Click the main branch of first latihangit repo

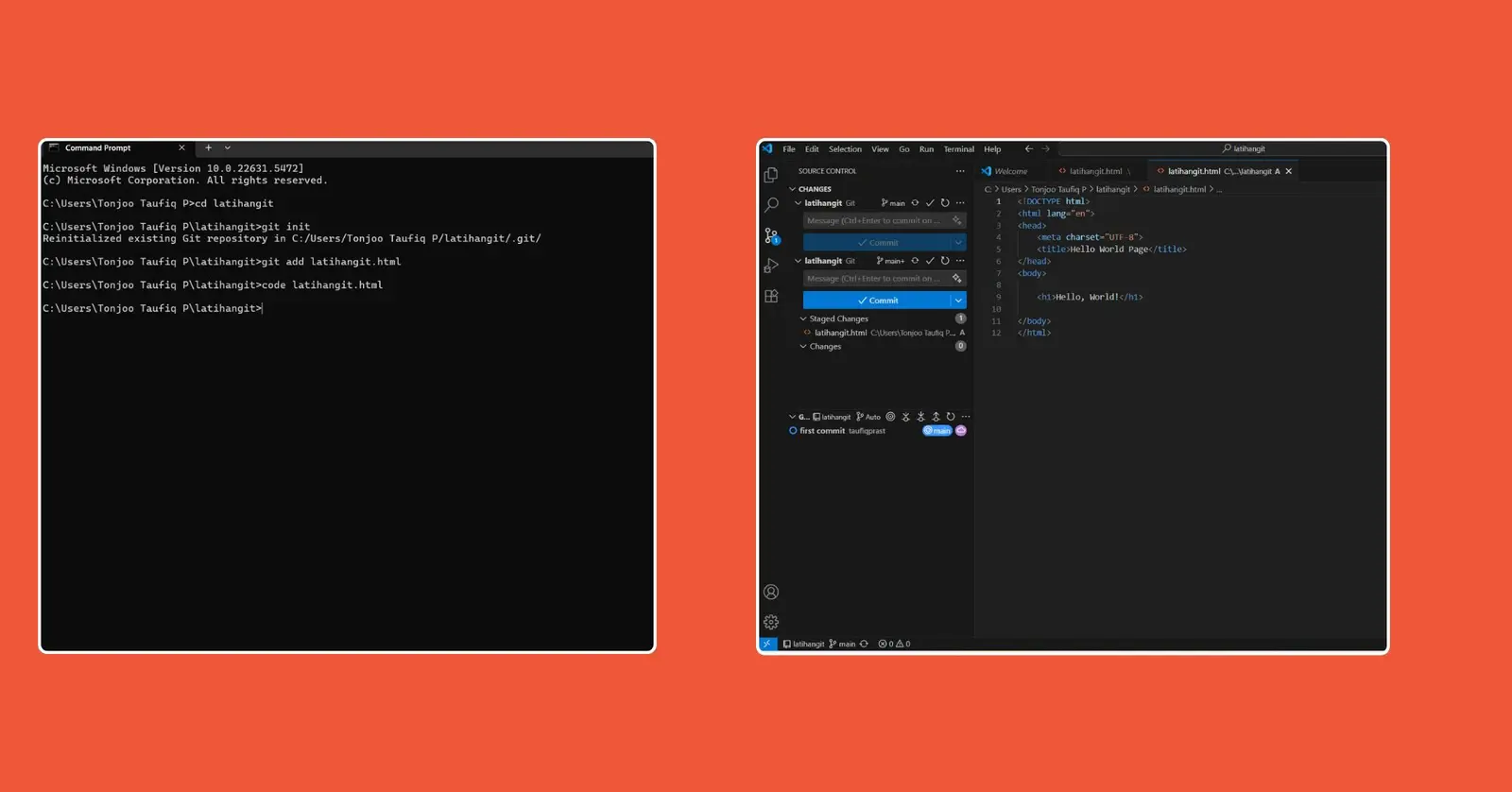(x=893, y=203)
